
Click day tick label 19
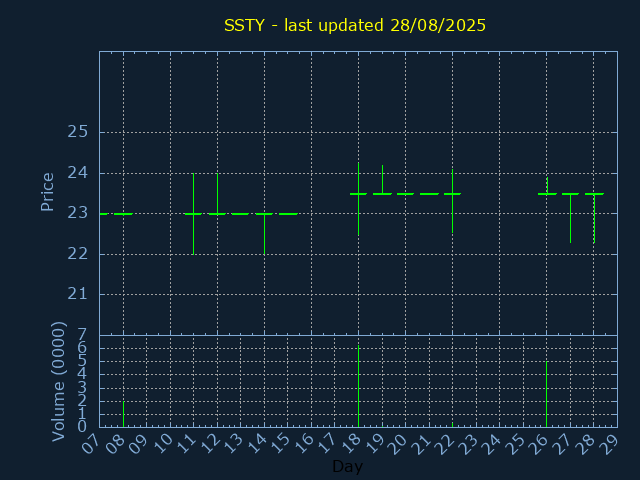[x=375, y=443]
